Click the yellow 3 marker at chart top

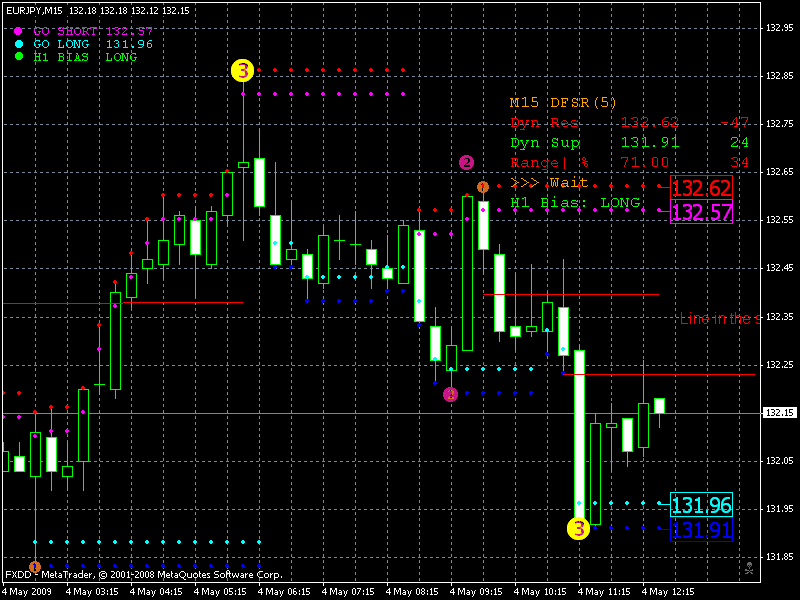tap(242, 70)
